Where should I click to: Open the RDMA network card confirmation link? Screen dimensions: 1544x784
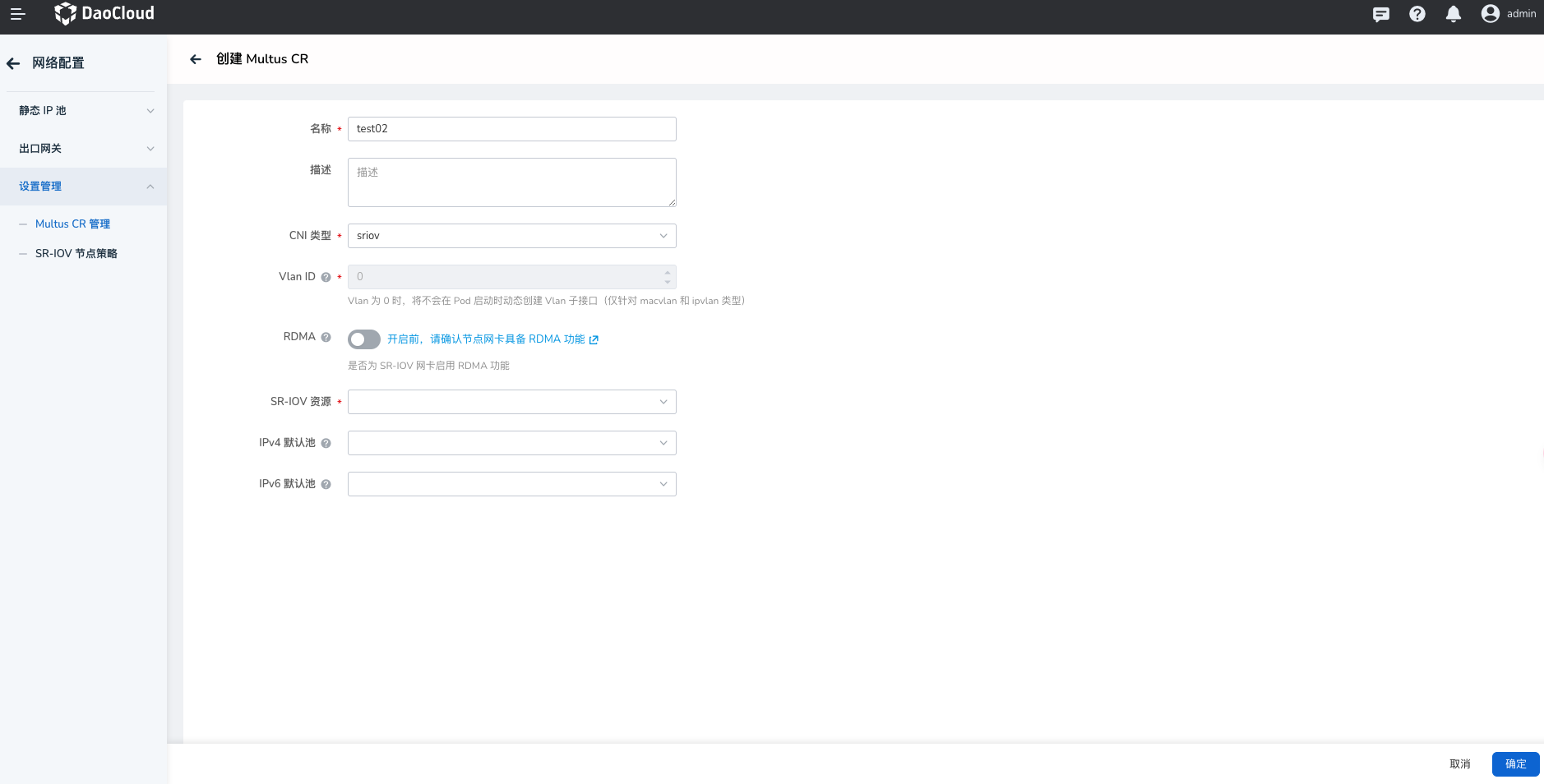pos(492,339)
